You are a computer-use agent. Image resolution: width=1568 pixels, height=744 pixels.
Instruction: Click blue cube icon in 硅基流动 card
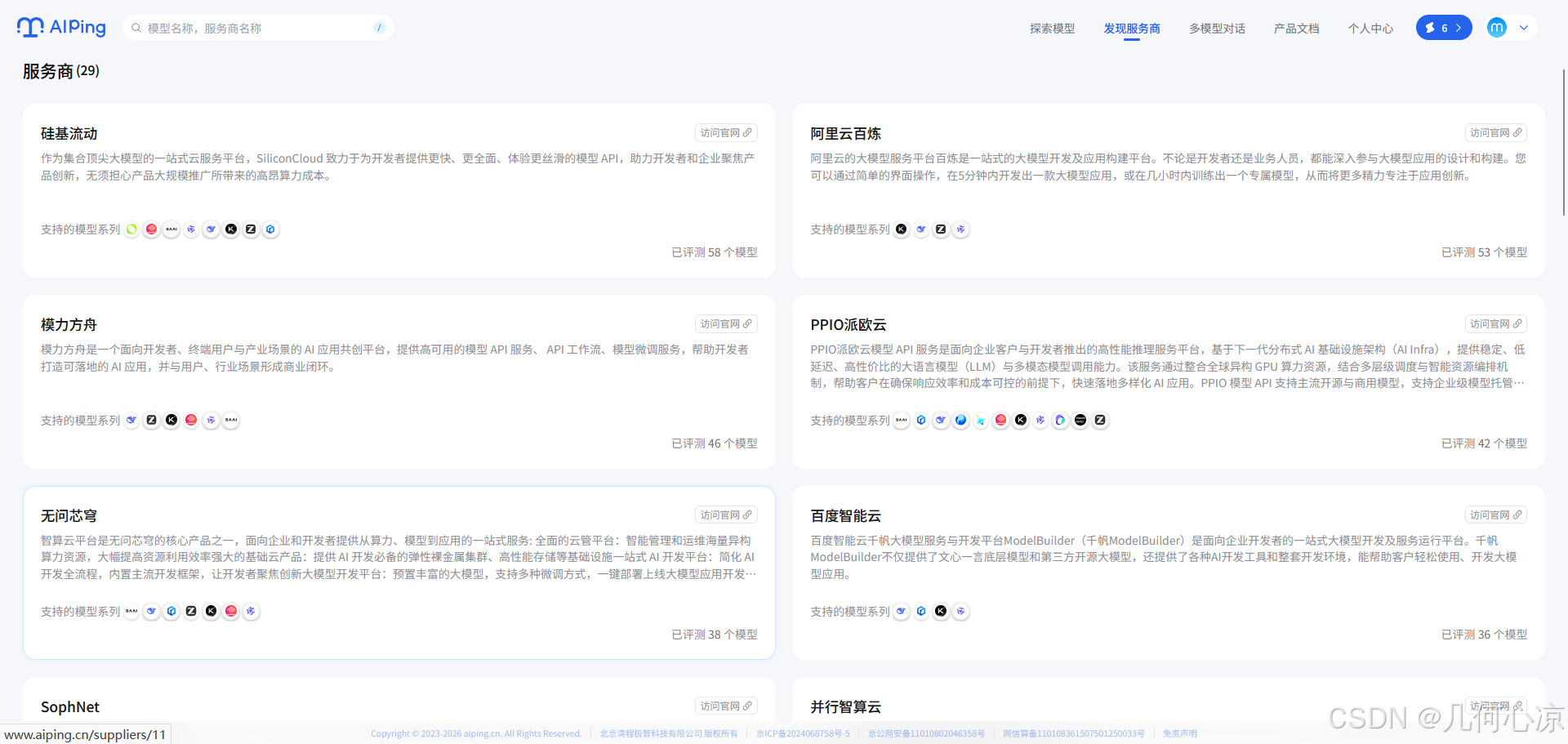270,229
